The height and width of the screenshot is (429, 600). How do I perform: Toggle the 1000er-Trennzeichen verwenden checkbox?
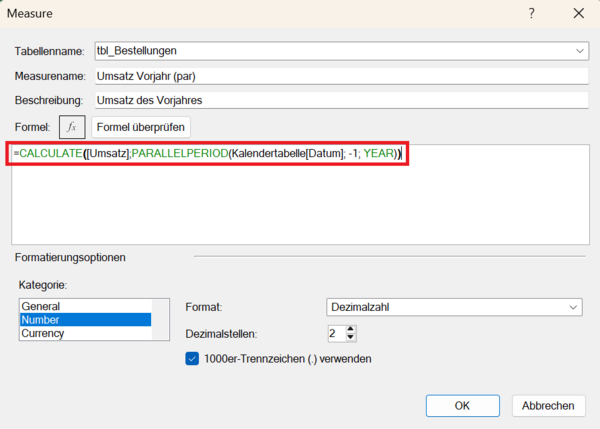(193, 358)
